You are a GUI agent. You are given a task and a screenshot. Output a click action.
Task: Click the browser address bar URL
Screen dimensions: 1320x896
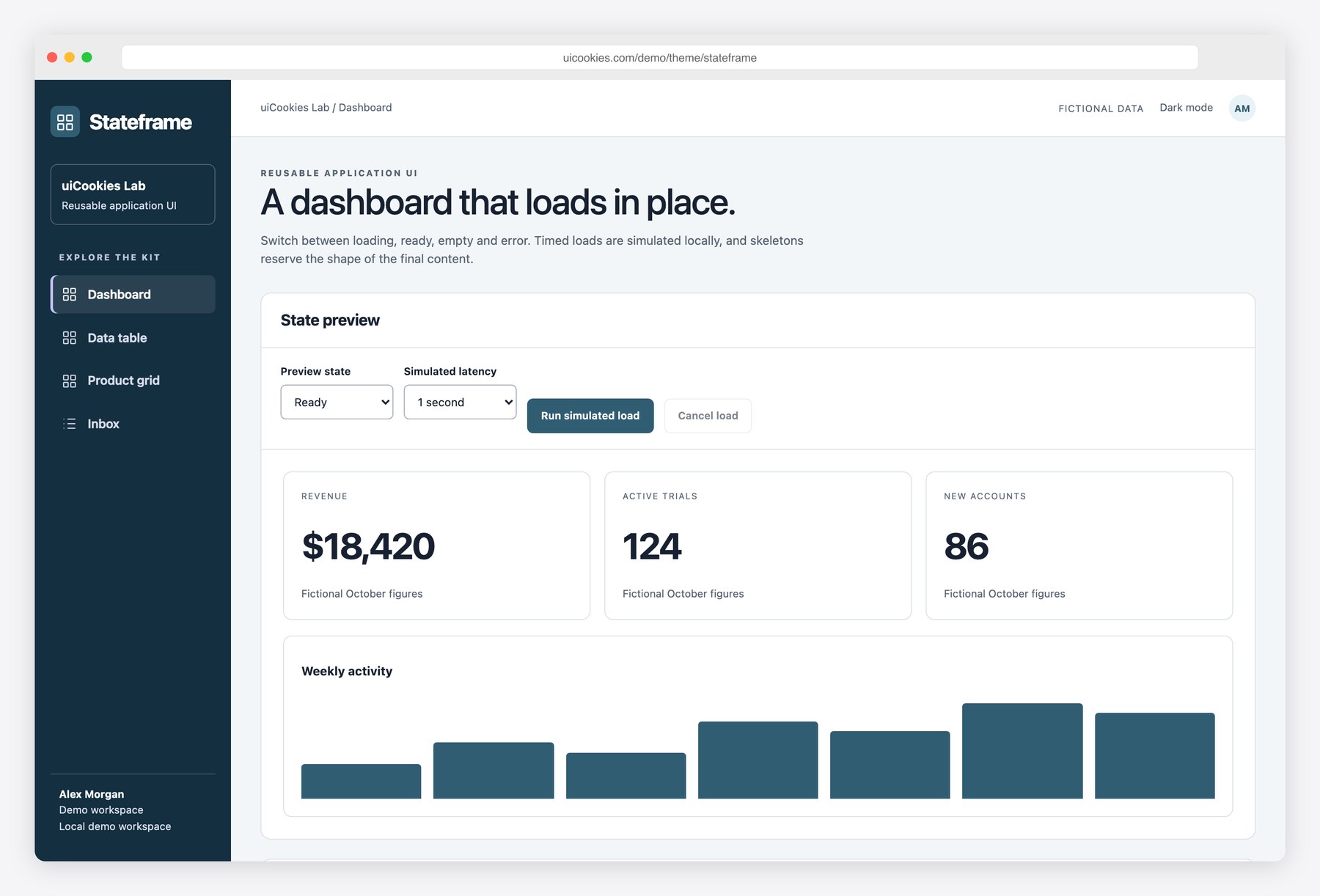pos(660,58)
